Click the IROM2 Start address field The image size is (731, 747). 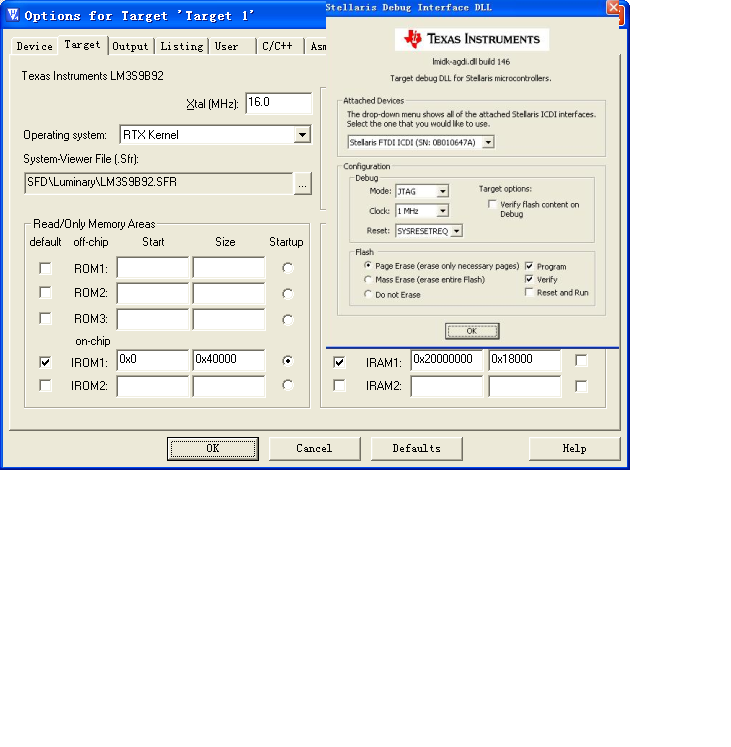pyautogui.click(x=153, y=386)
